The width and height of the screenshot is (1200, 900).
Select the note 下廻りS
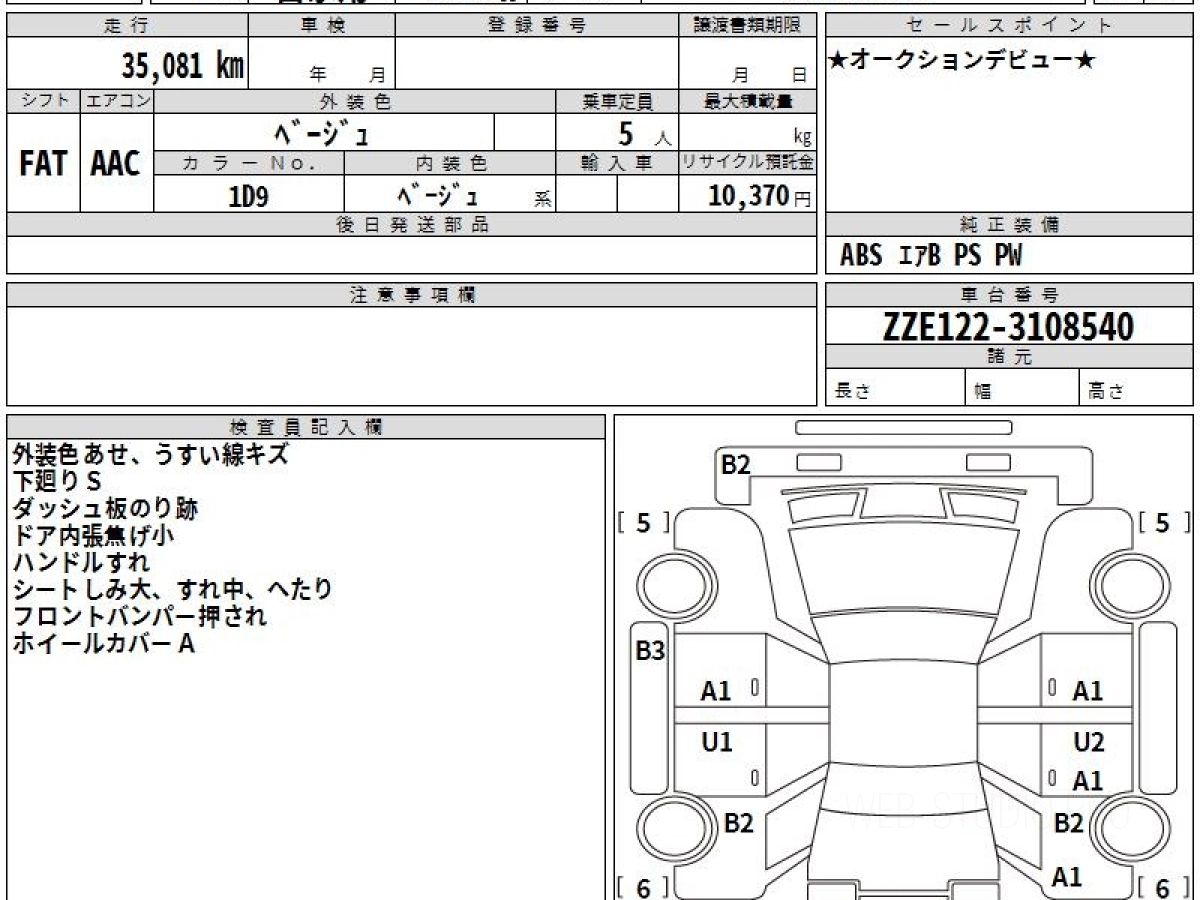click(x=57, y=482)
